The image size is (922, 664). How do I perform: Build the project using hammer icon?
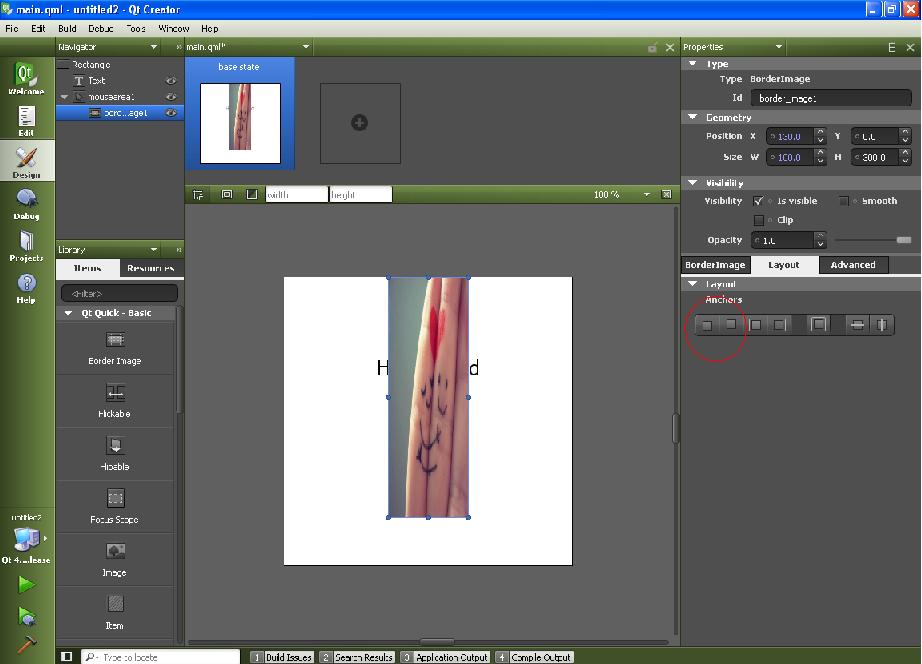(26, 644)
